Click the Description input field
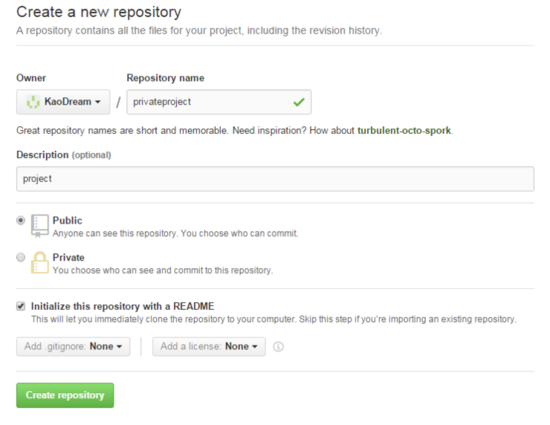This screenshot has width=550, height=425. click(275, 179)
